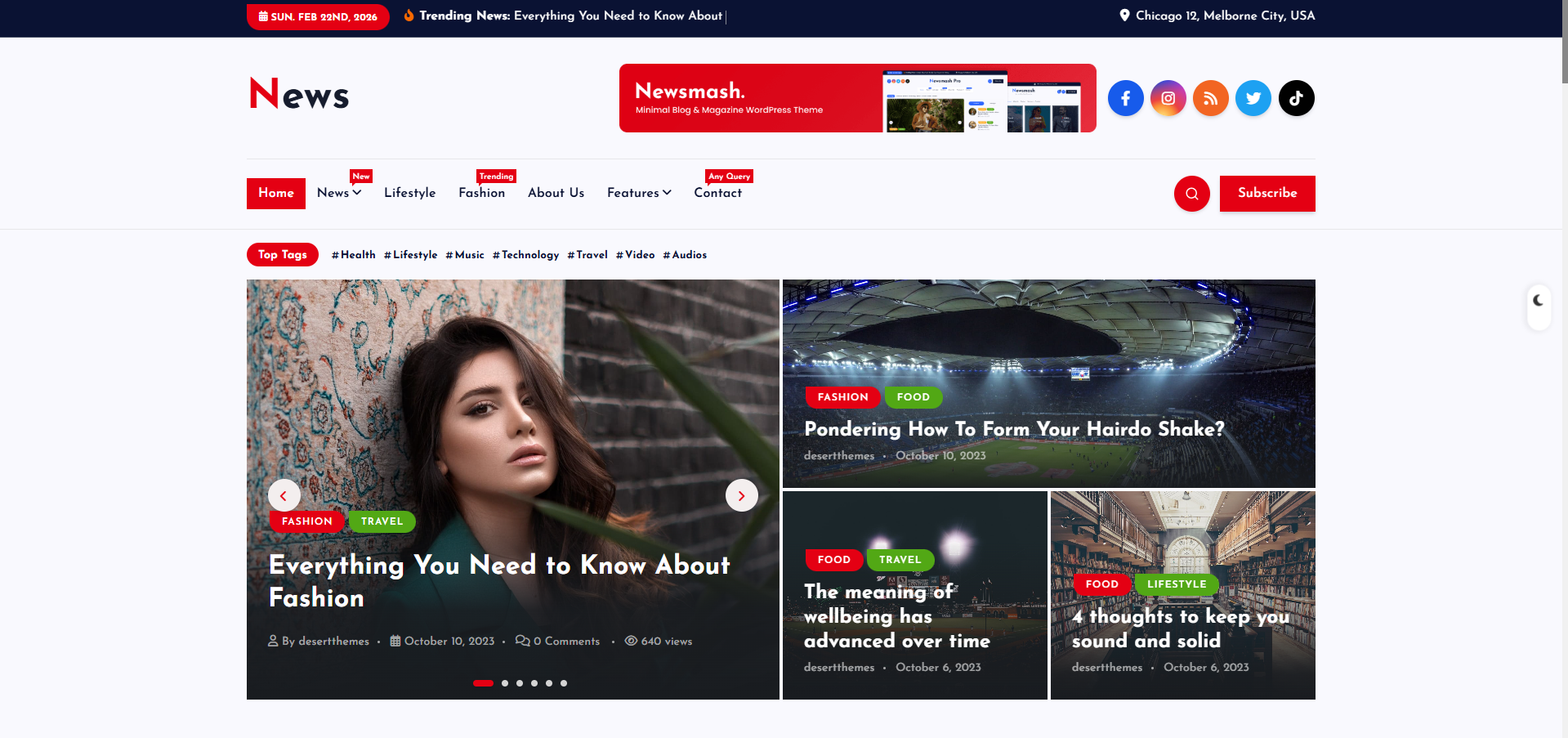Toggle dark mode with moon icon

(1538, 301)
